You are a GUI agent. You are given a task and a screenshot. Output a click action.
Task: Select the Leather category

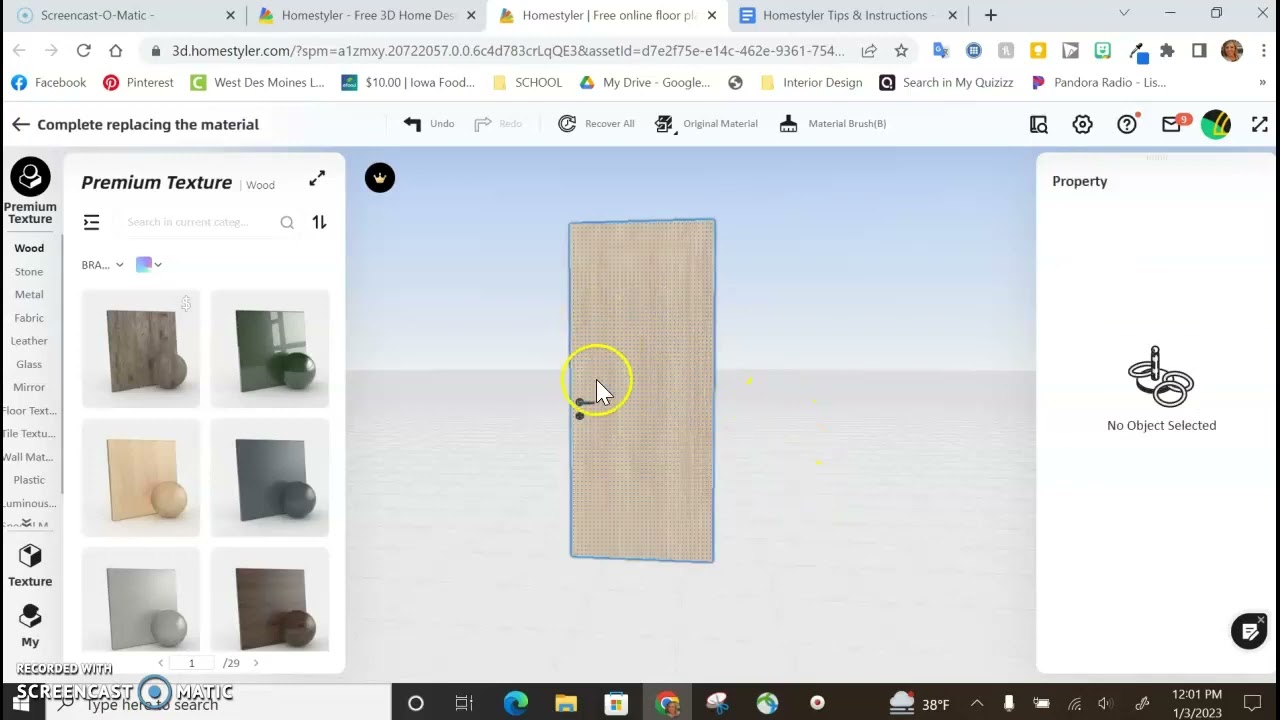[x=29, y=341]
